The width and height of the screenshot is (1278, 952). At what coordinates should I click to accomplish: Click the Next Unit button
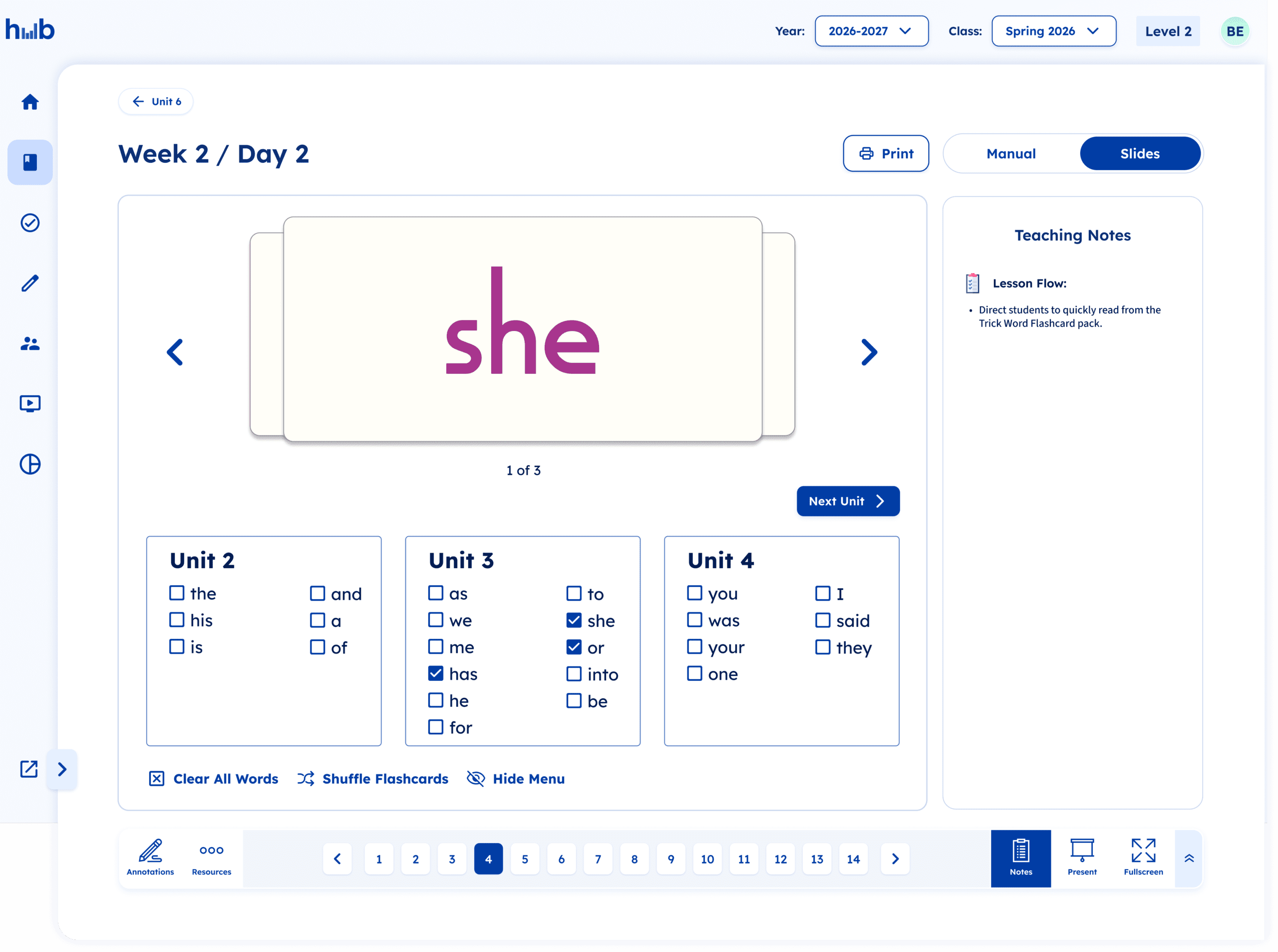[x=848, y=501]
